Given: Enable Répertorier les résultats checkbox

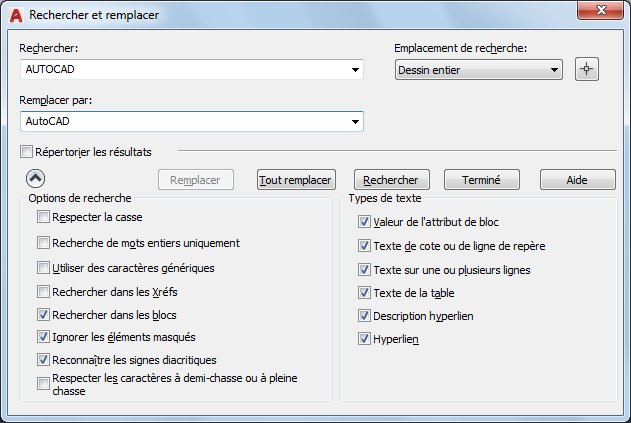Looking at the screenshot, I should [27, 152].
